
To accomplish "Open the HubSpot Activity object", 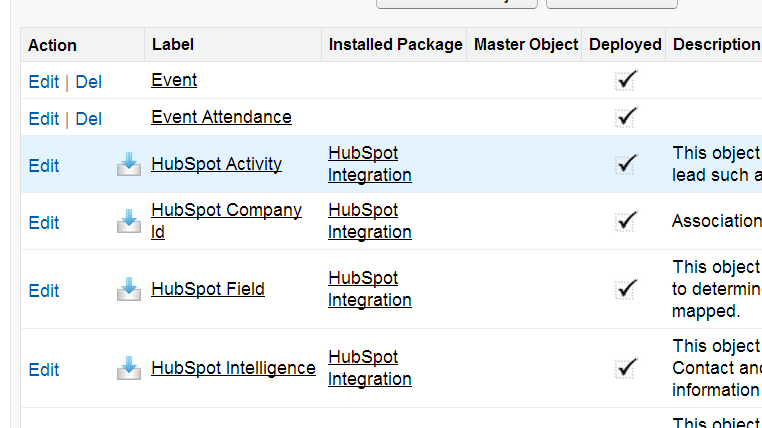I will pyautogui.click(x=216, y=164).
